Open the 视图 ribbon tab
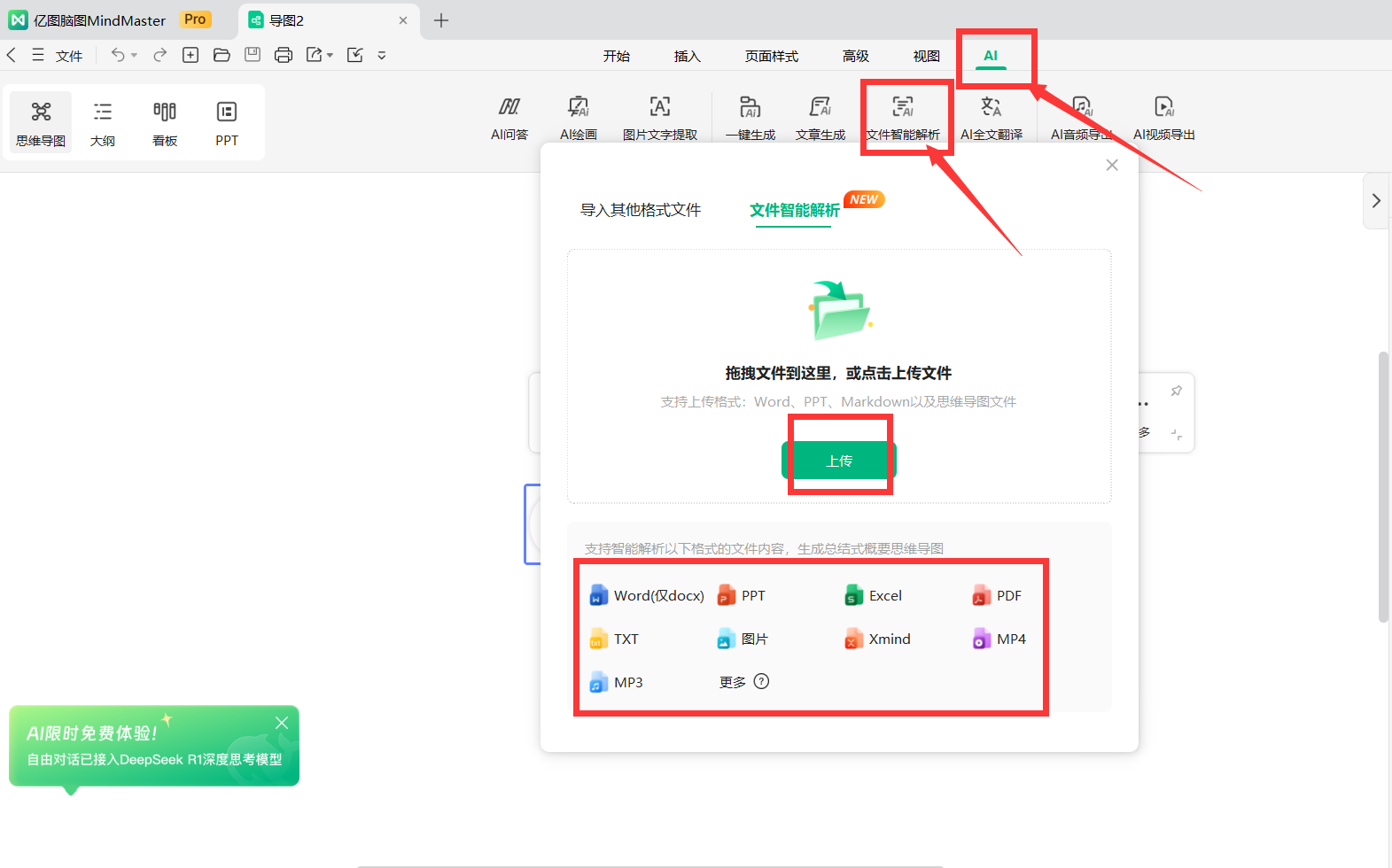 (927, 56)
